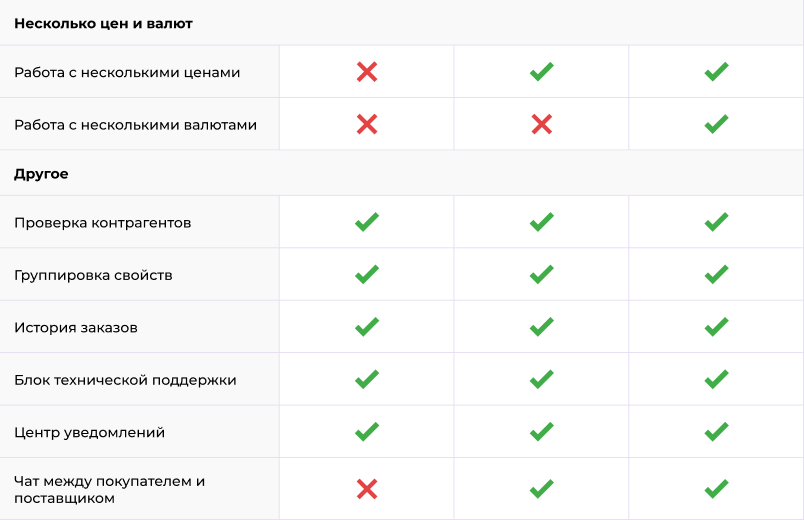804x520 pixels.
Task: Click green check for multiple prices, third column
Action: [716, 72]
